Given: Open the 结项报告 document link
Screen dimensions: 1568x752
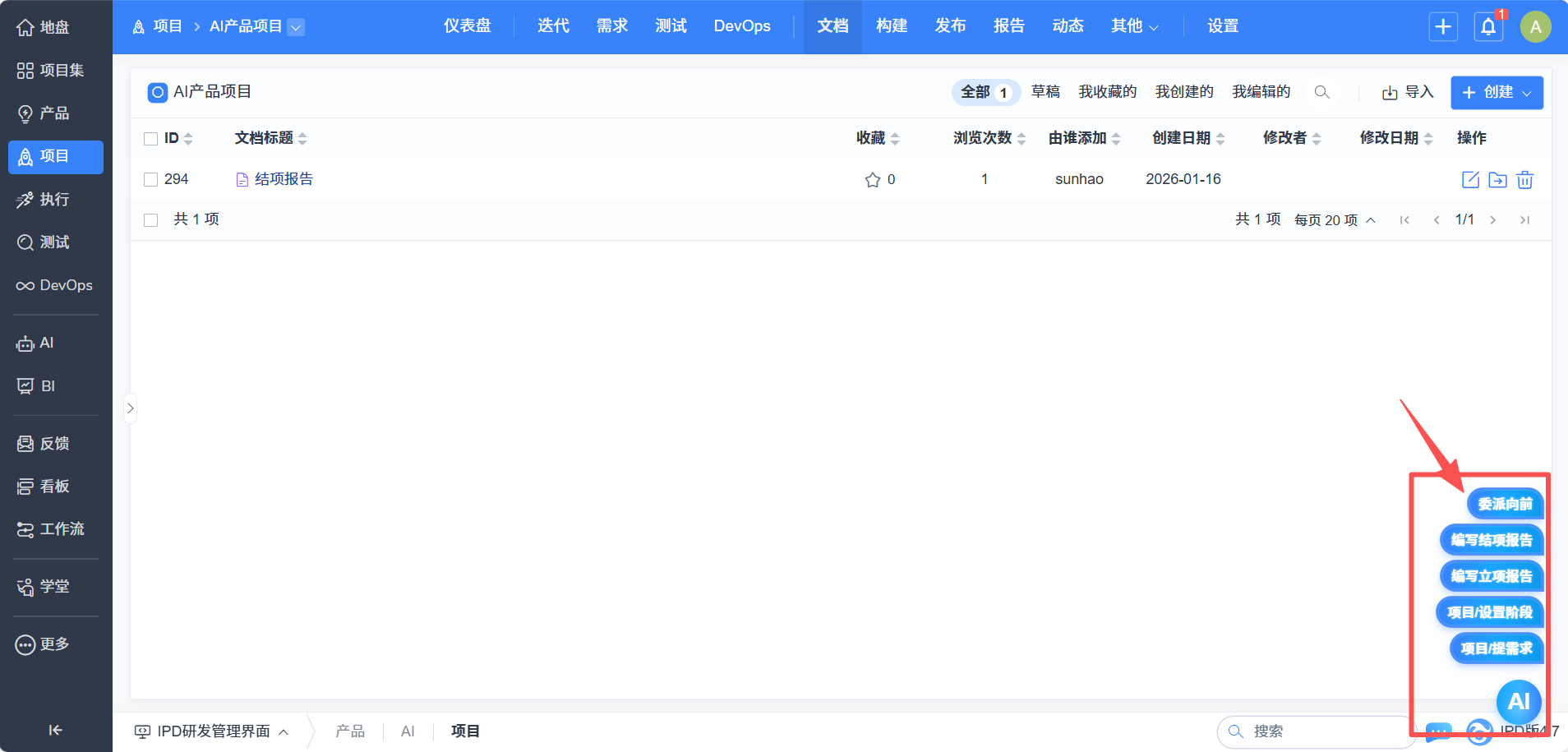Looking at the screenshot, I should [x=284, y=179].
